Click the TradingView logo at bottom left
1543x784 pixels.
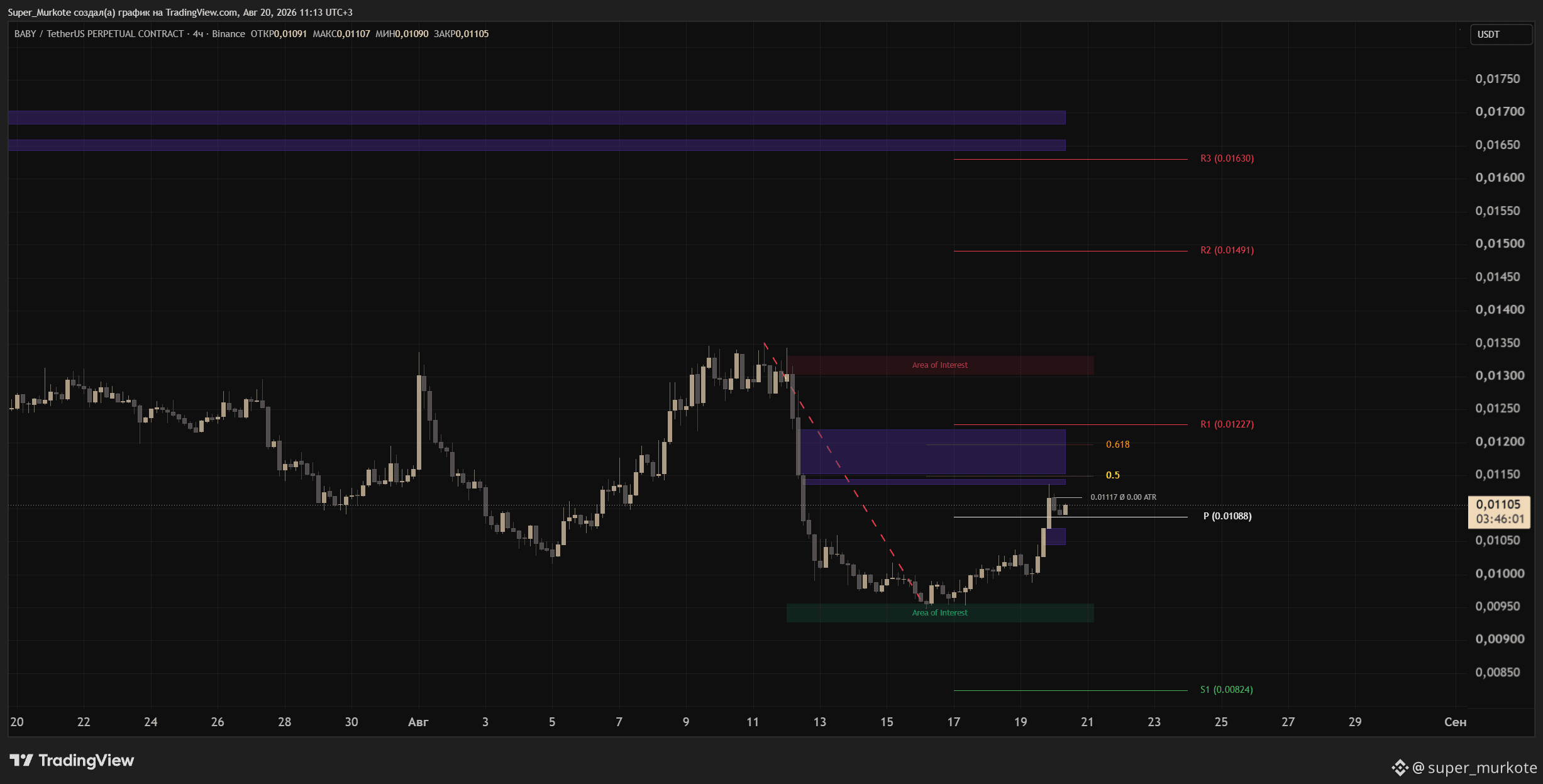[72, 761]
